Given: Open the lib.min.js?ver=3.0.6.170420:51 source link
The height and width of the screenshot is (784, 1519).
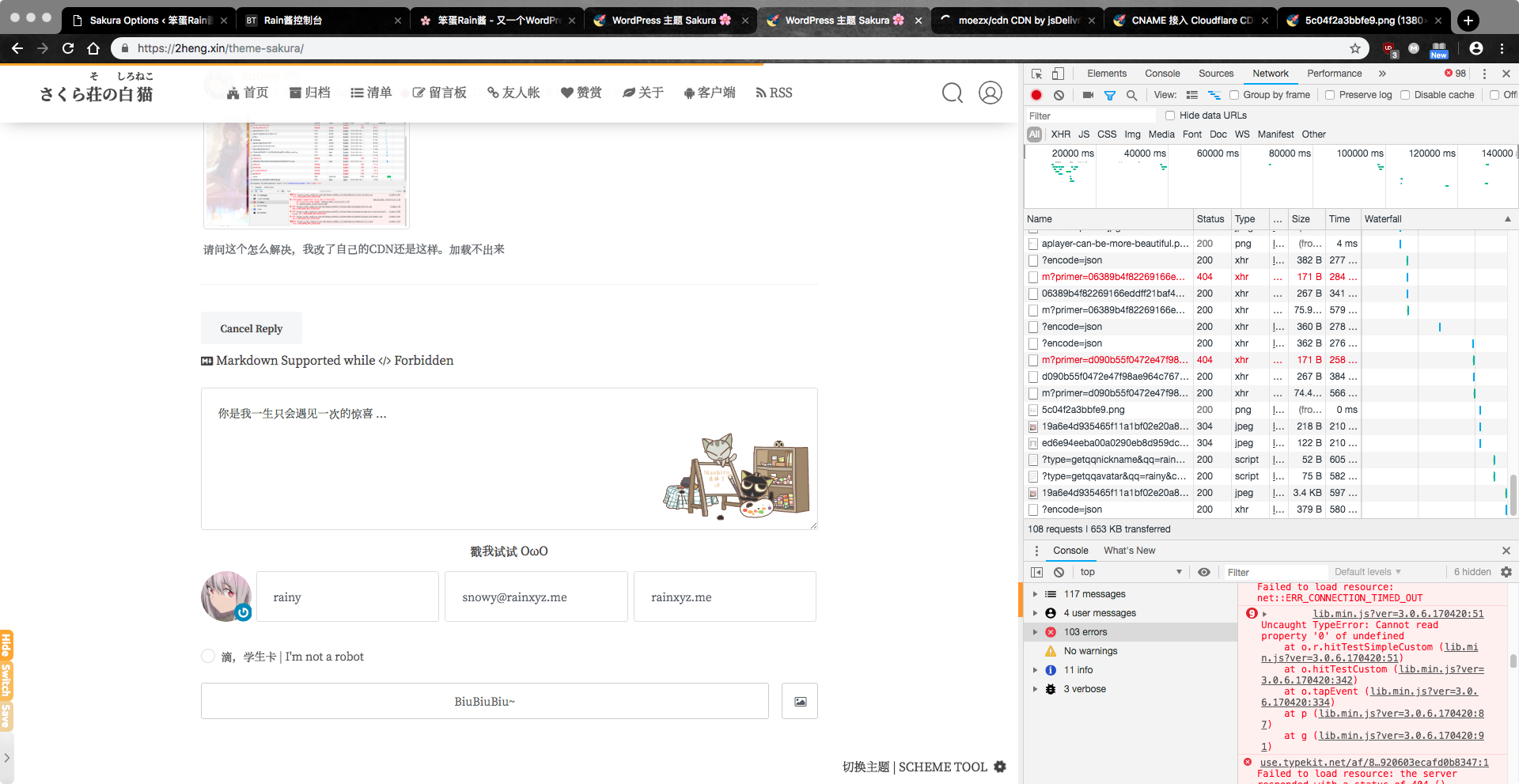Looking at the screenshot, I should click(x=1398, y=614).
